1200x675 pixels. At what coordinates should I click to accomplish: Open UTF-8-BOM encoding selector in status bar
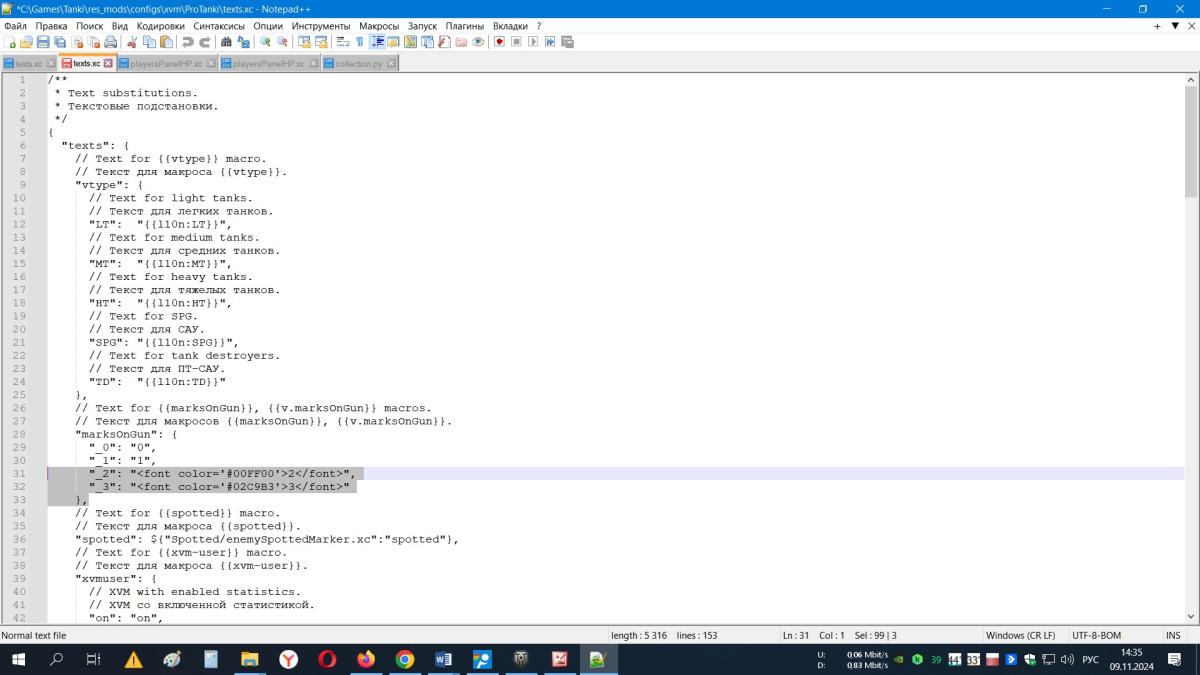point(1097,635)
